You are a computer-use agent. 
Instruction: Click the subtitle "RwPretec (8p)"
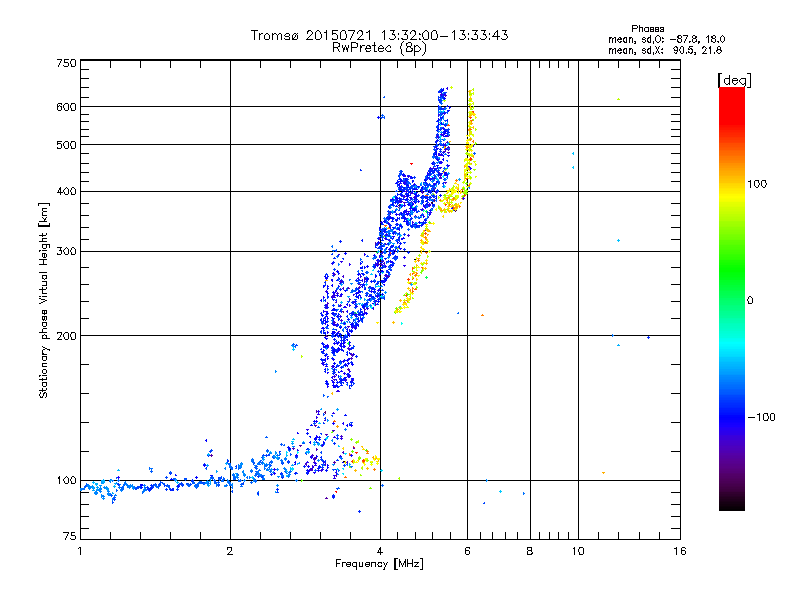coord(379,48)
